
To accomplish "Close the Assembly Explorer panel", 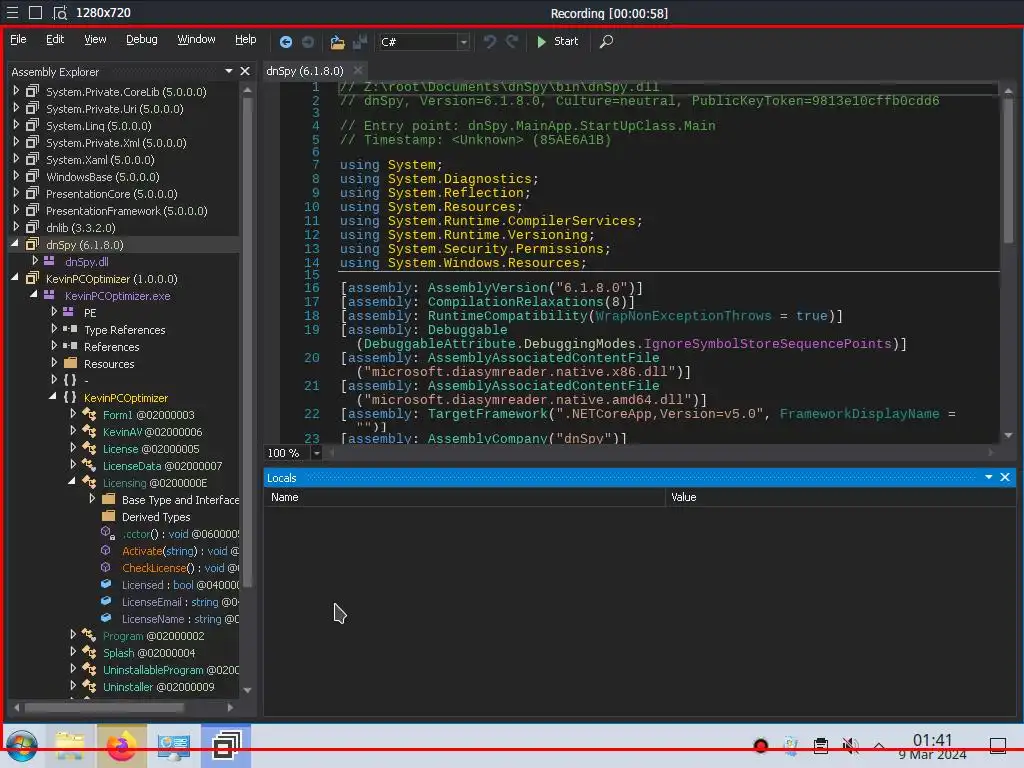I will click(245, 71).
